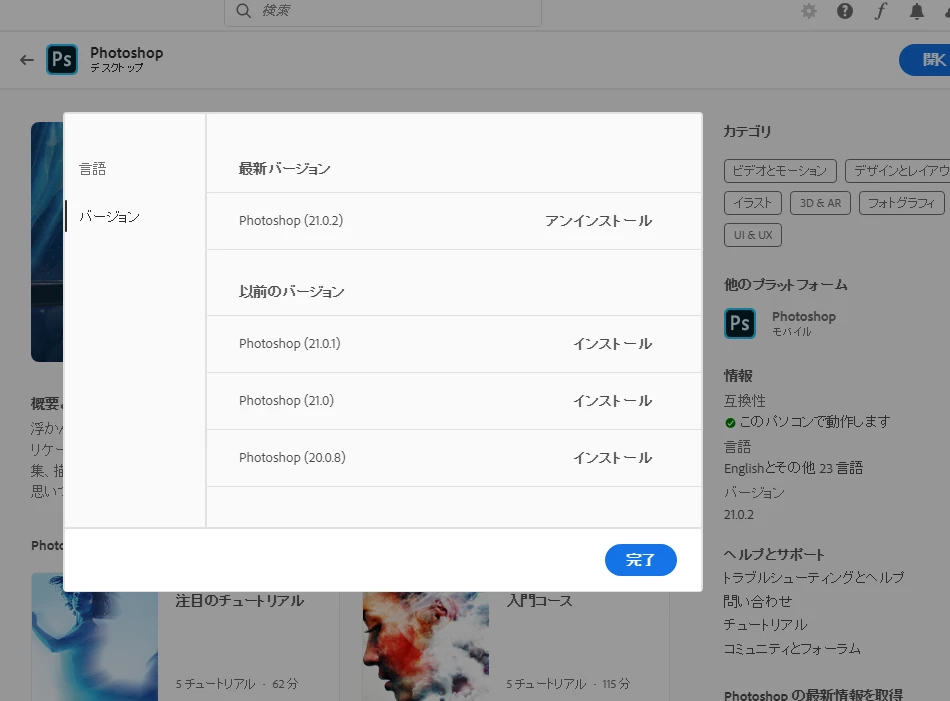Install Photoshop (21.0)
This screenshot has width=950, height=701.
[613, 400]
